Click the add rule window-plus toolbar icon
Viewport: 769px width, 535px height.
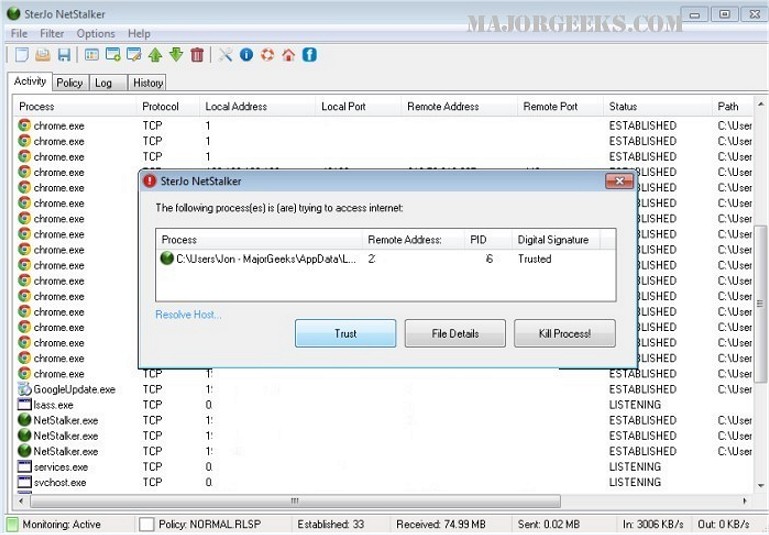[113, 54]
